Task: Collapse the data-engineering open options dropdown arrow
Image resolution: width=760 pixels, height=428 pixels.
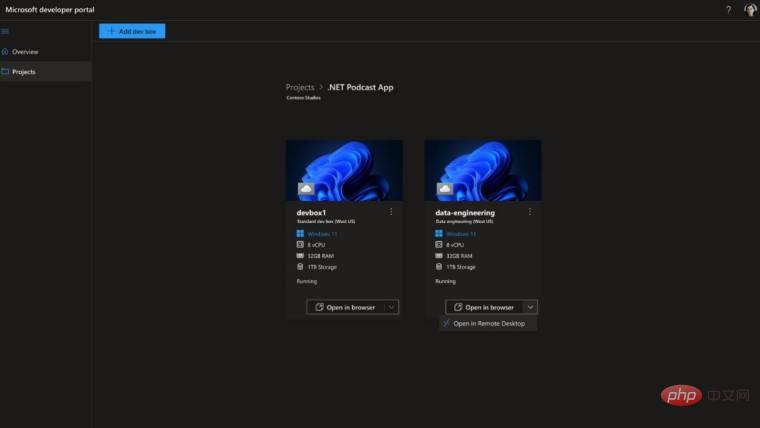Action: click(x=530, y=307)
